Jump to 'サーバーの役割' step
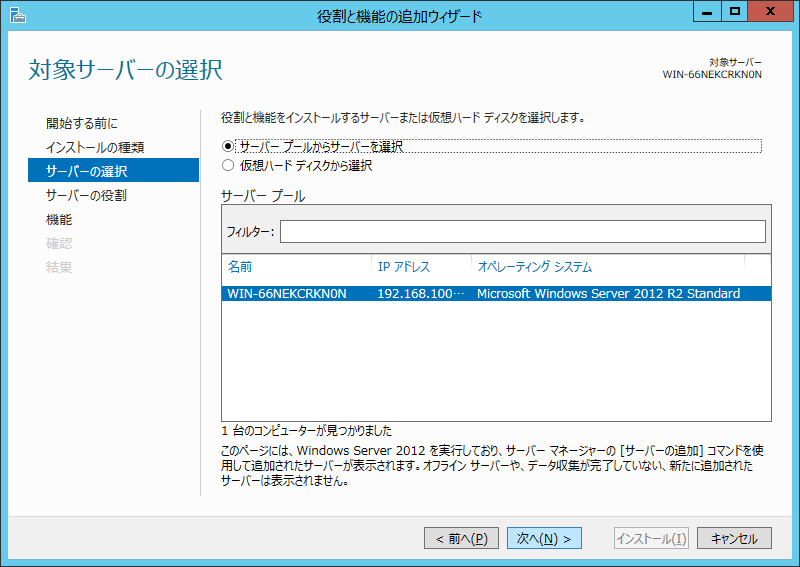This screenshot has height=567, width=800. coord(86,195)
